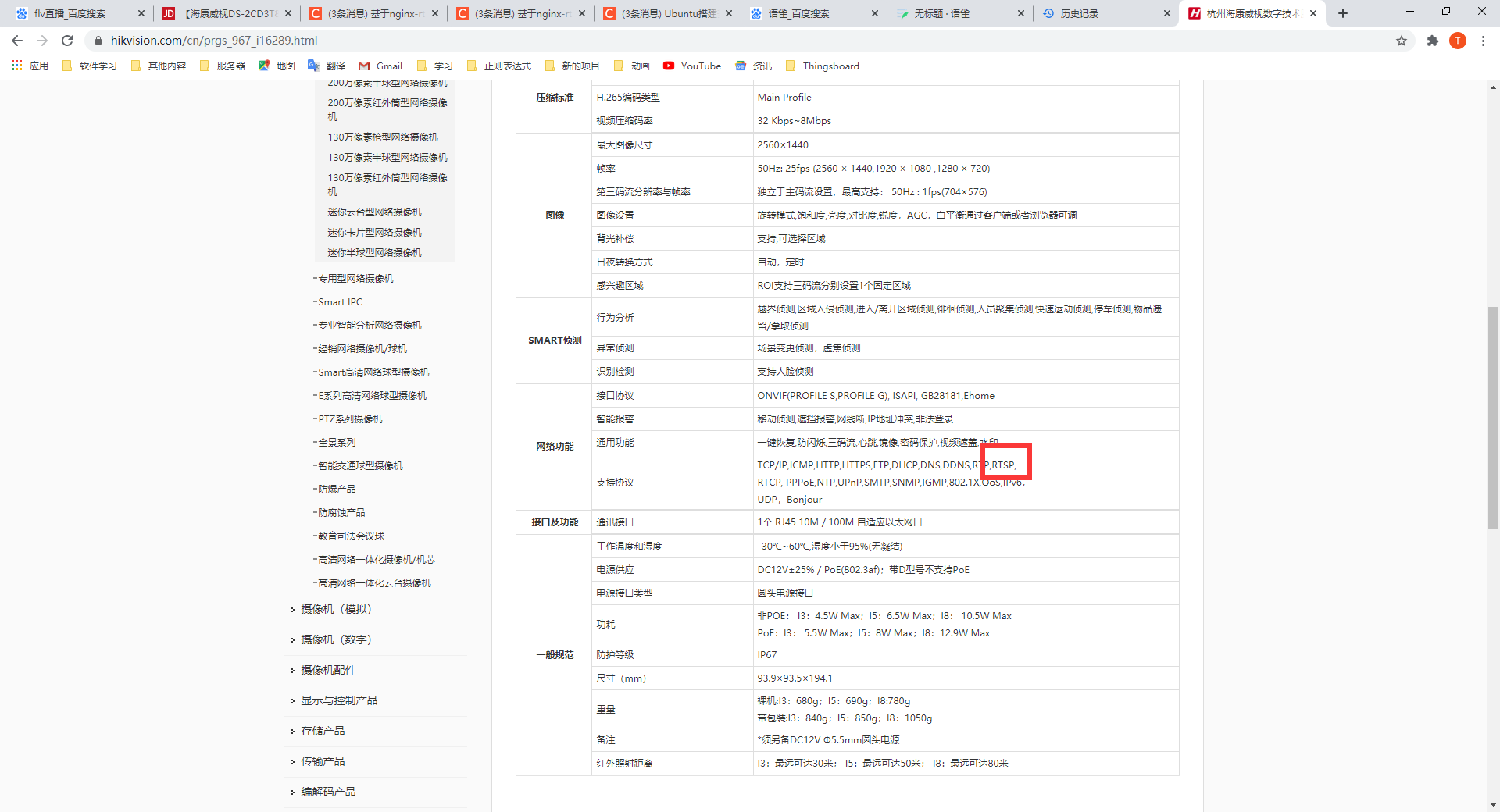Open the extensions puzzle icon

pyautogui.click(x=1432, y=41)
